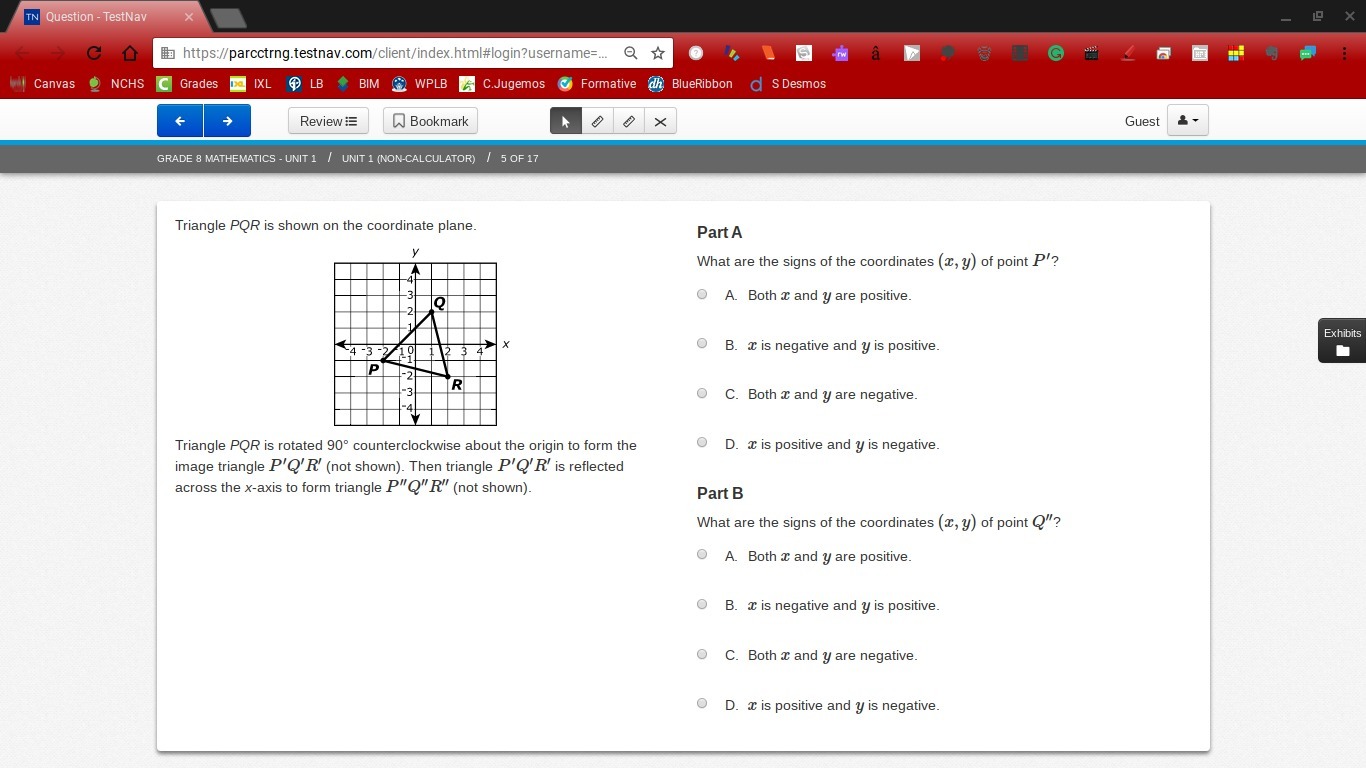Open the Chrome three-dot menu
1366x768 pixels.
click(1342, 53)
